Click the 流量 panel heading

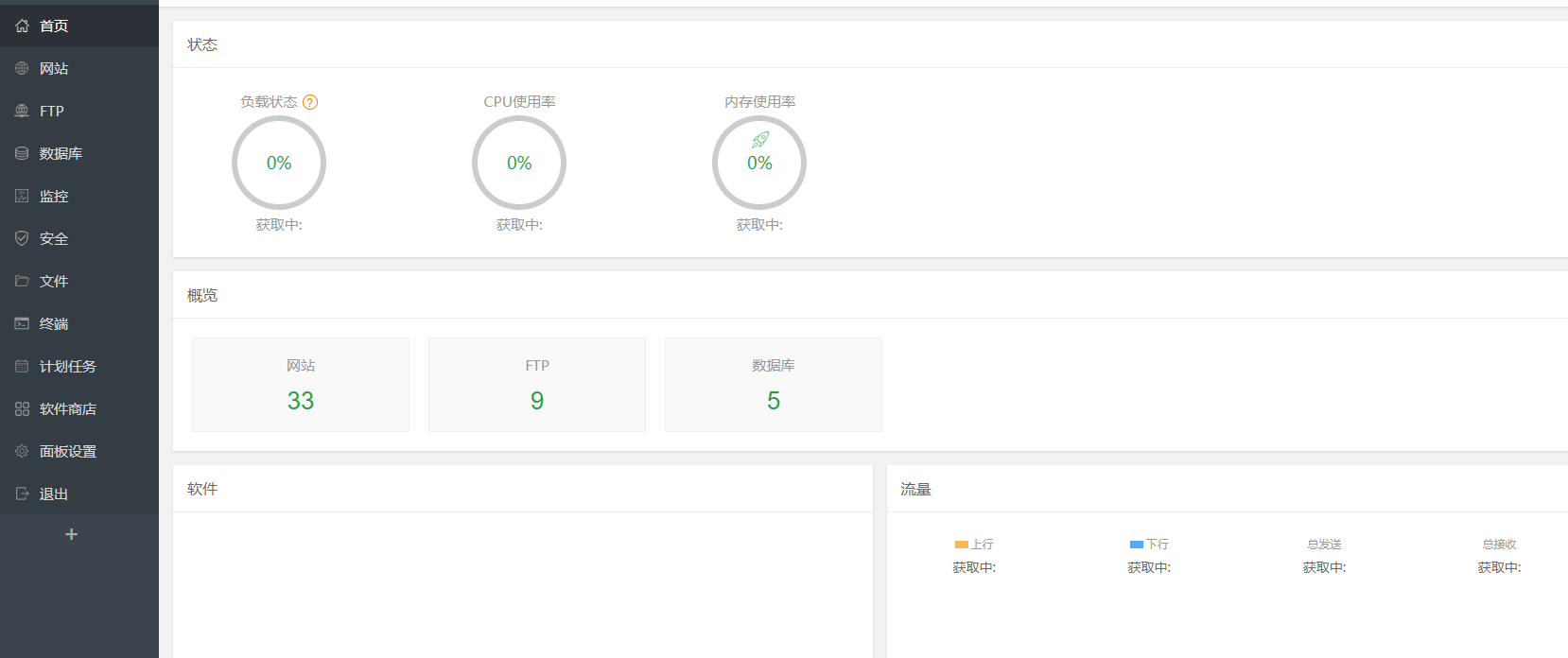[x=915, y=489]
